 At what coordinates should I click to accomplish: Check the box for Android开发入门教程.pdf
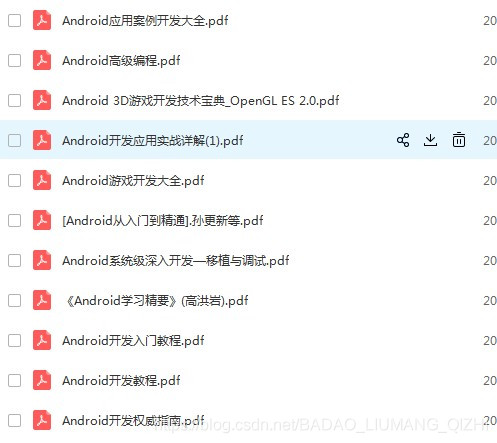click(x=14, y=340)
